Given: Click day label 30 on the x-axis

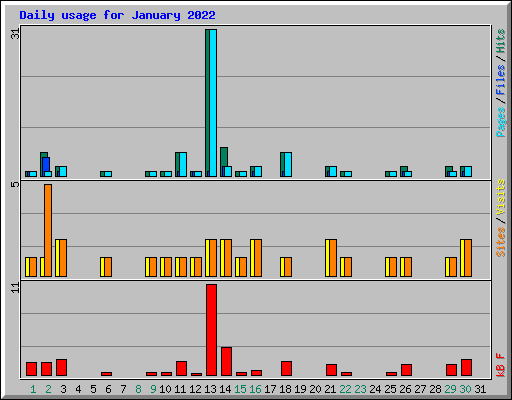Looking at the screenshot, I should pos(465,389).
